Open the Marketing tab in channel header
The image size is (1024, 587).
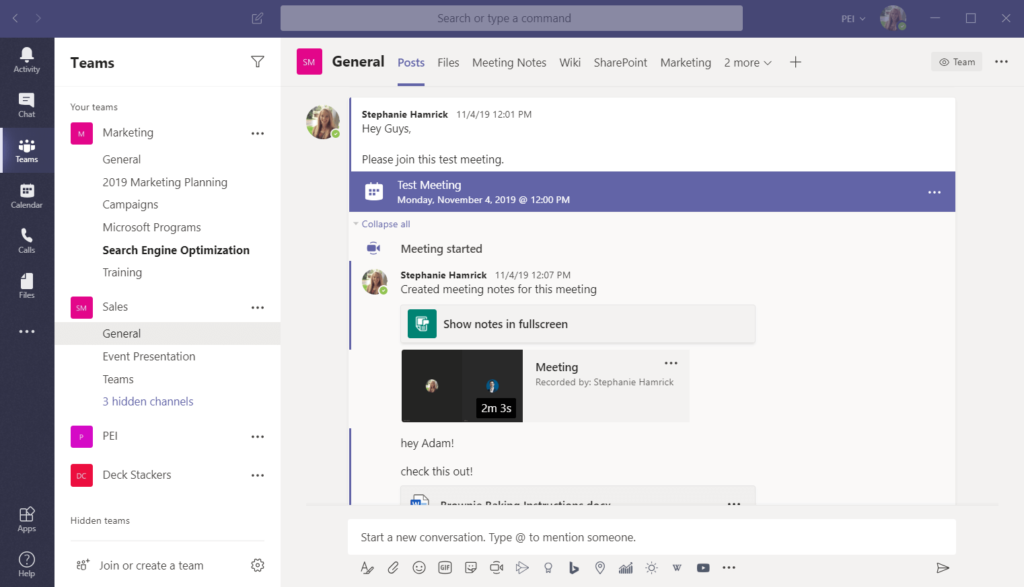point(685,63)
